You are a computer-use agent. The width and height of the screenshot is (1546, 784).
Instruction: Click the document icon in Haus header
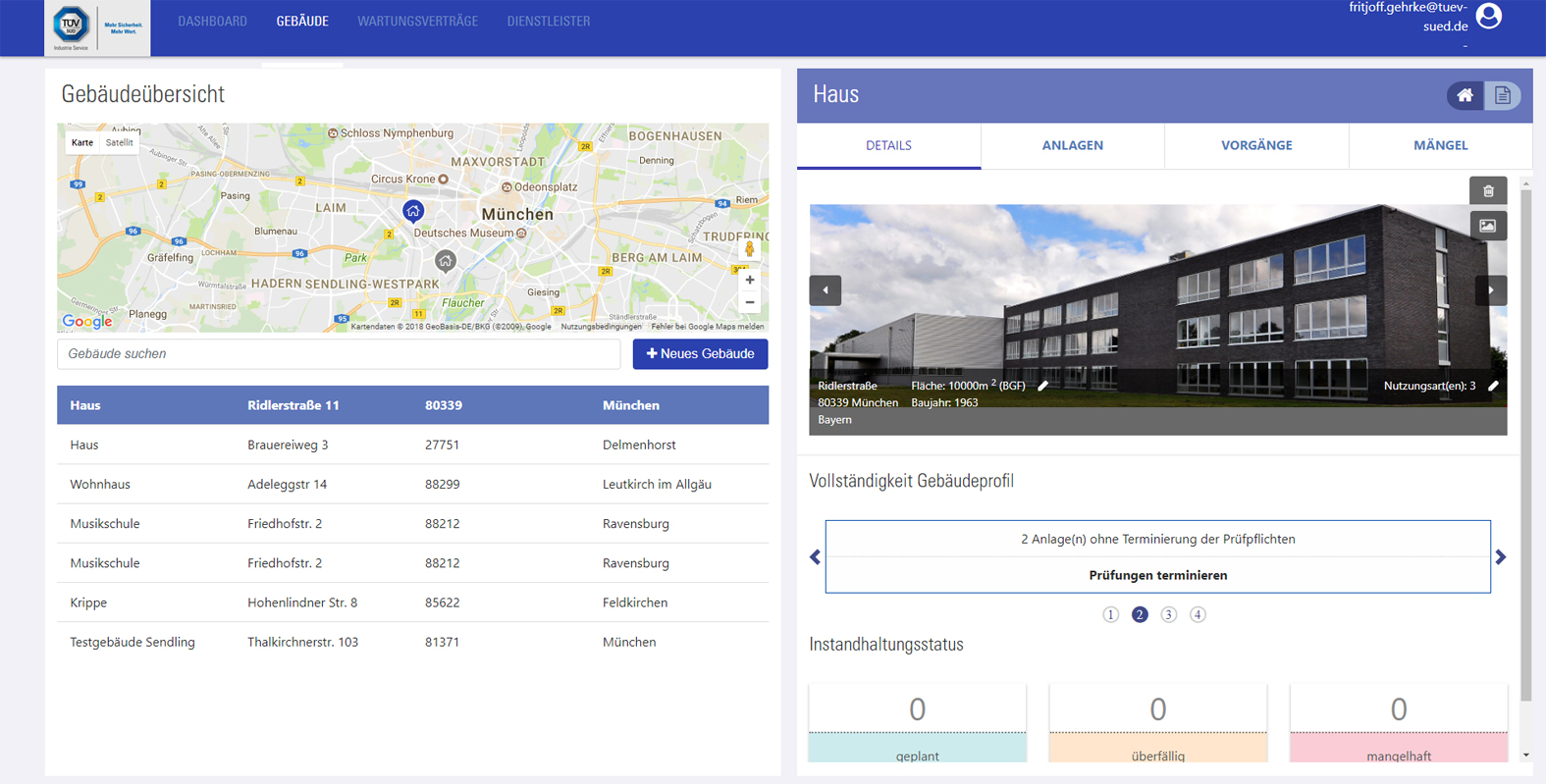pos(1502,95)
